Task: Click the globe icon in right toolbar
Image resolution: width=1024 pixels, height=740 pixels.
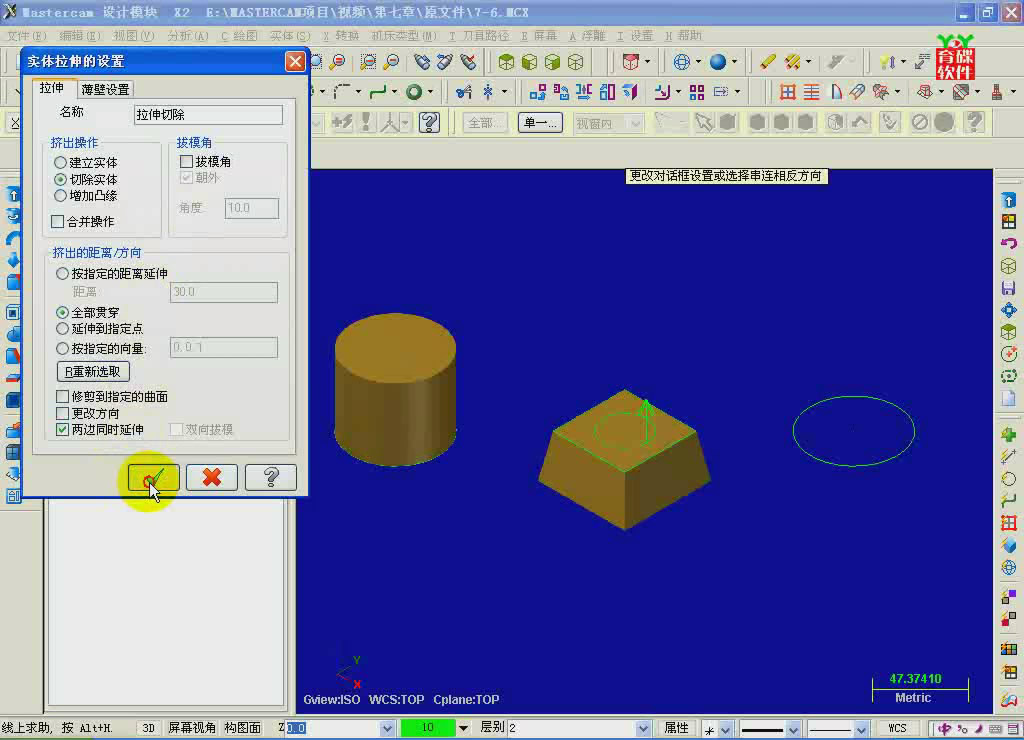Action: point(1009,567)
